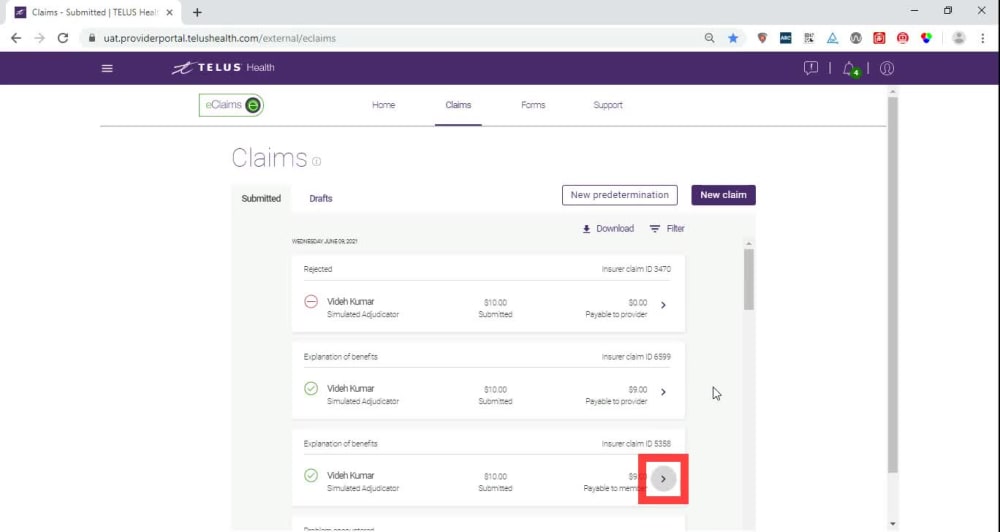
Task: Reload the current page
Action: pyautogui.click(x=62, y=38)
